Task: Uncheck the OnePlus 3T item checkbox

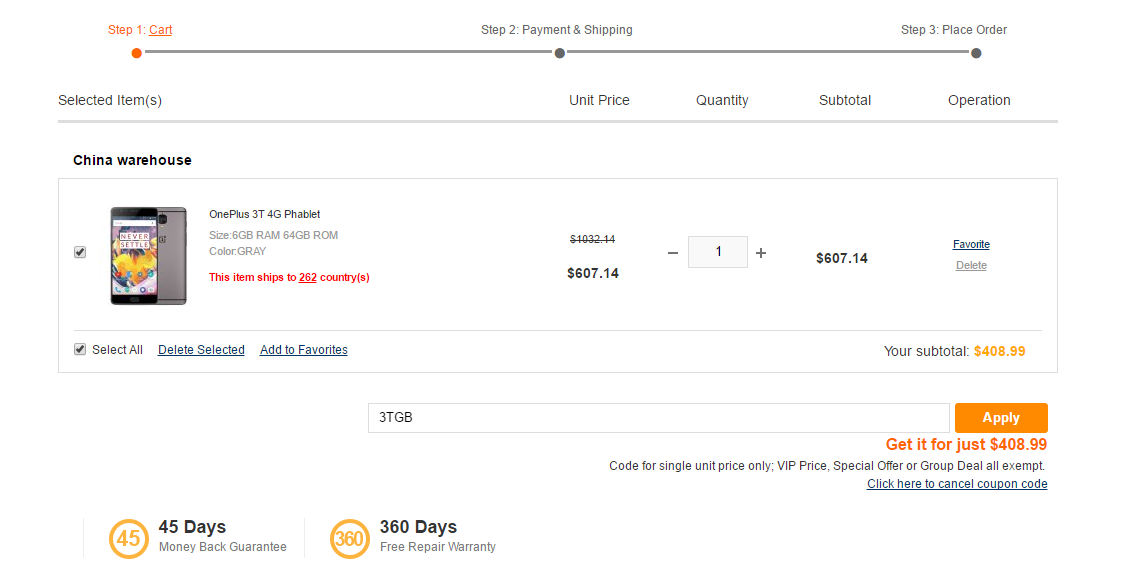Action: (80, 252)
